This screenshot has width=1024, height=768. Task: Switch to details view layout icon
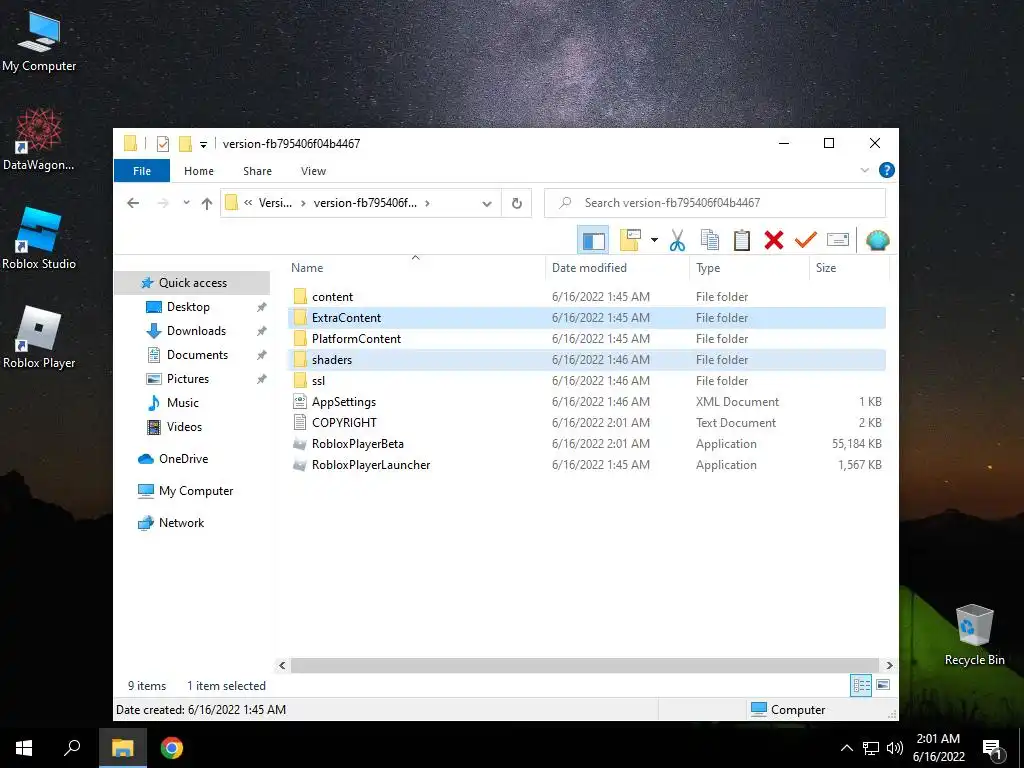click(x=861, y=686)
